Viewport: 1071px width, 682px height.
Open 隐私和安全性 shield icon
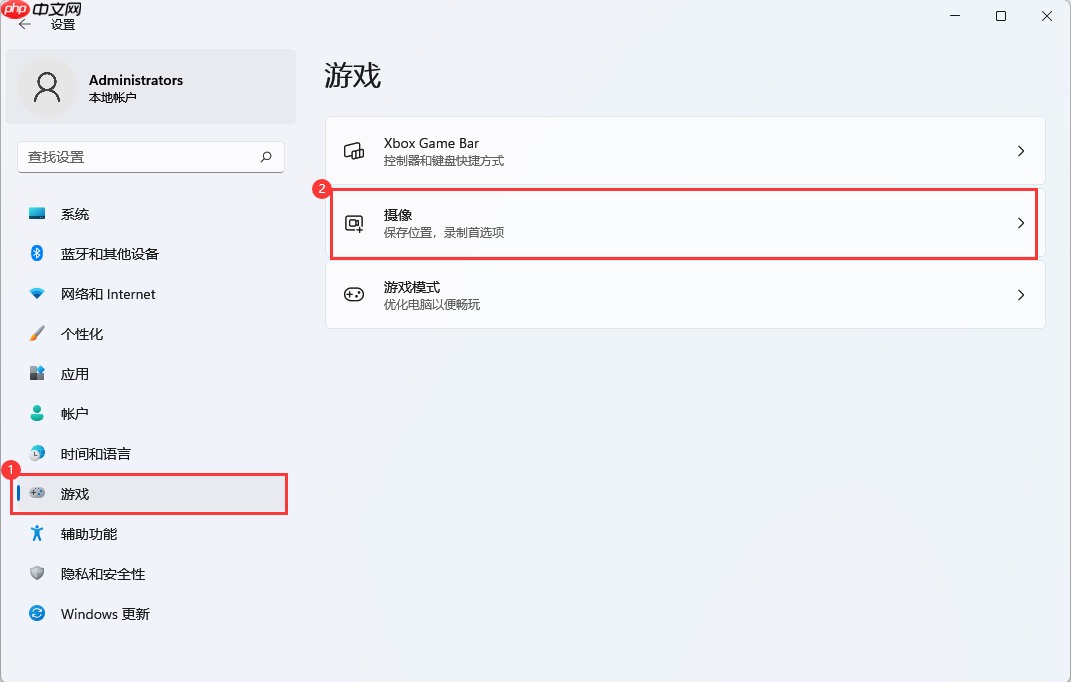pyautogui.click(x=36, y=573)
